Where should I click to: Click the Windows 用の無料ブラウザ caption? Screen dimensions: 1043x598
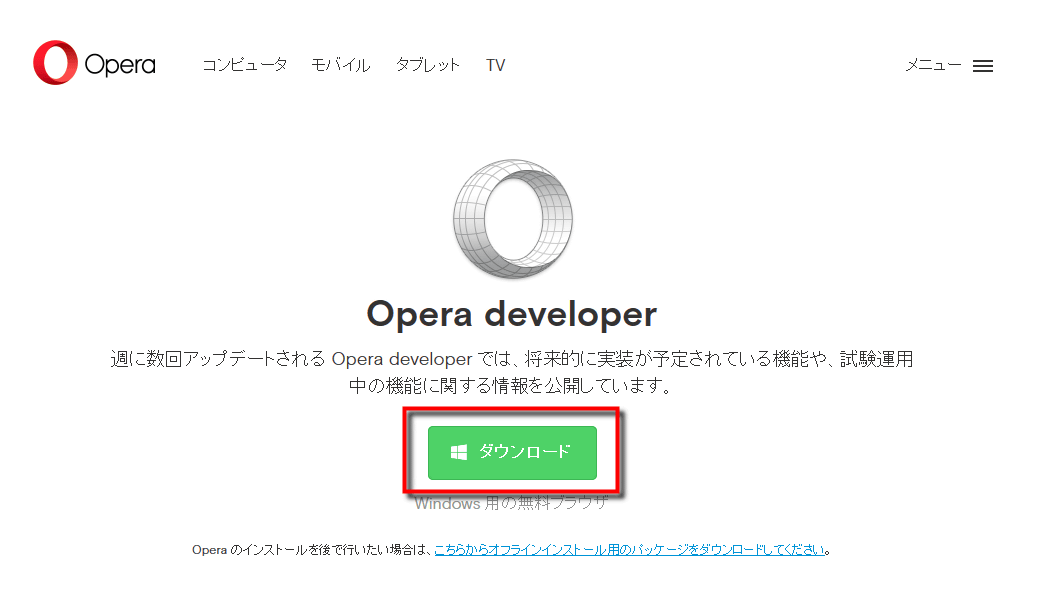coord(511,504)
